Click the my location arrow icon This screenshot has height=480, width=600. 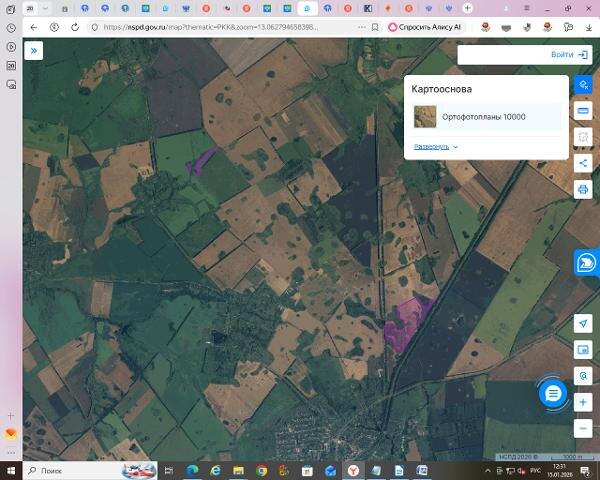(x=583, y=323)
